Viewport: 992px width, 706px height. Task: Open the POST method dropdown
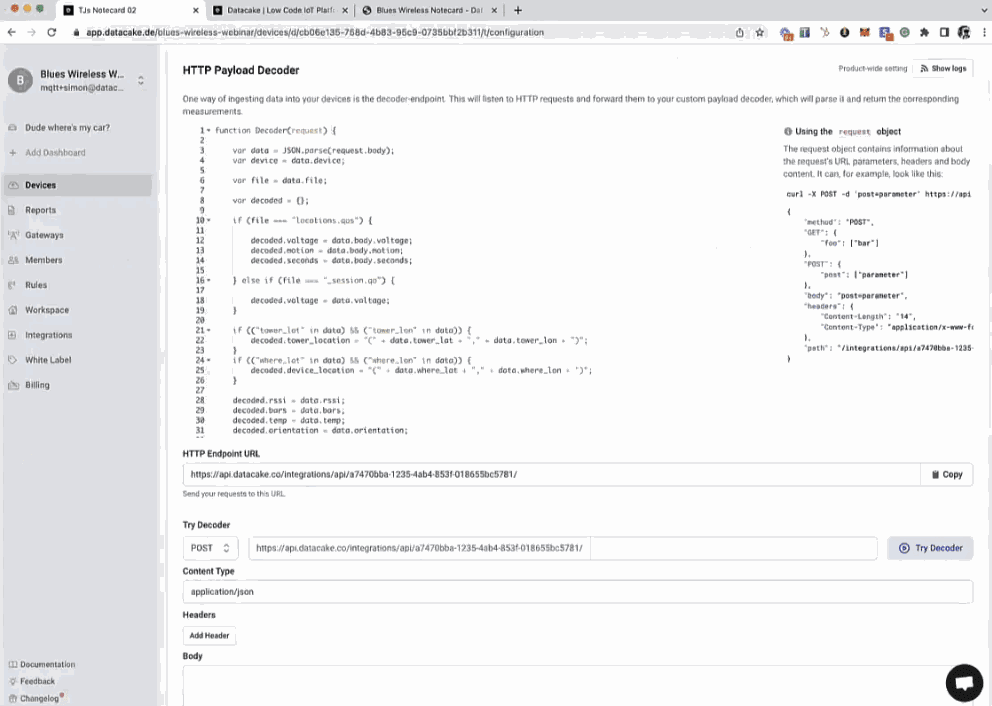[210, 548]
